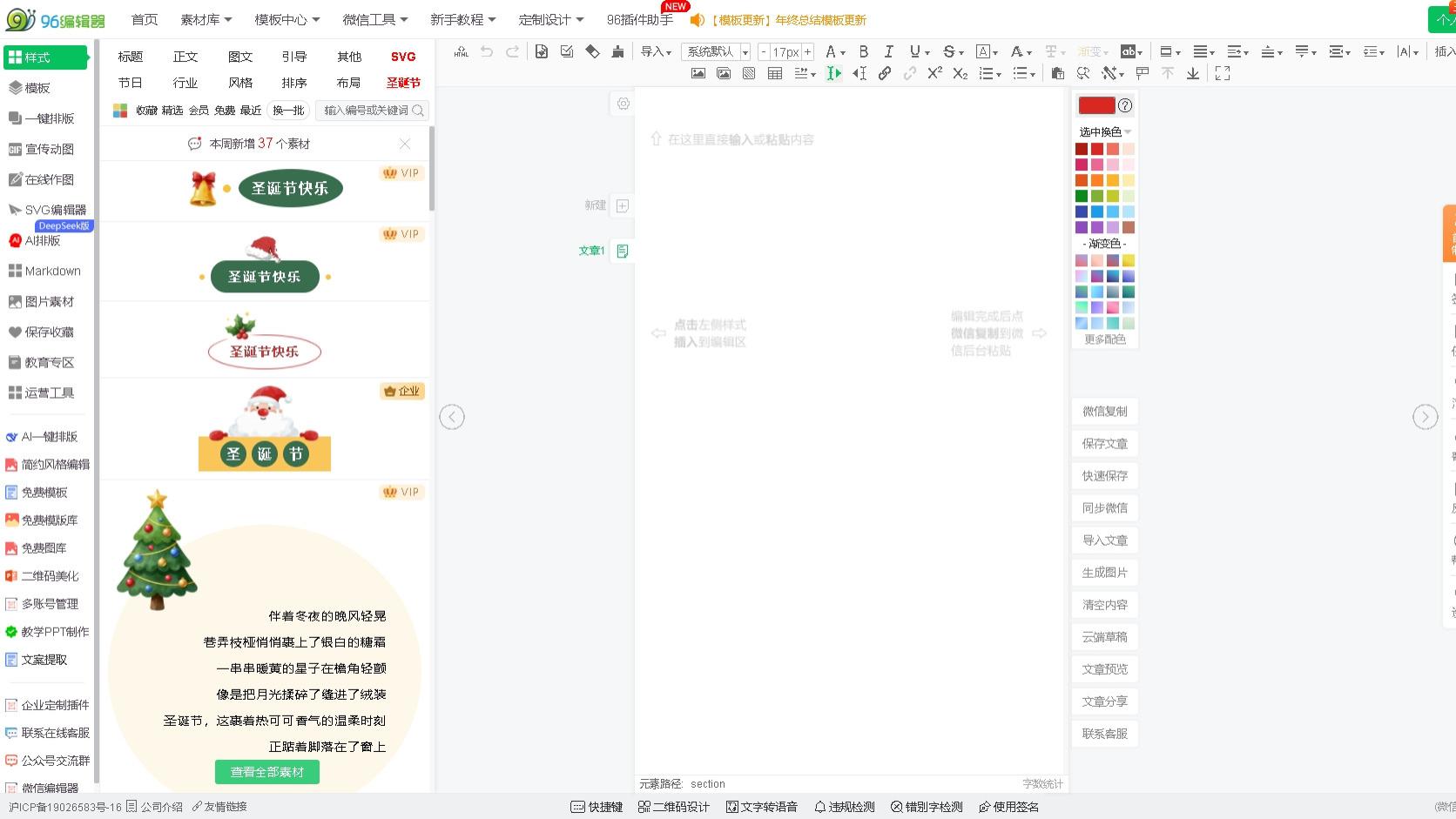Insert a hyperlink
The width and height of the screenshot is (1456, 819).
pos(885,73)
